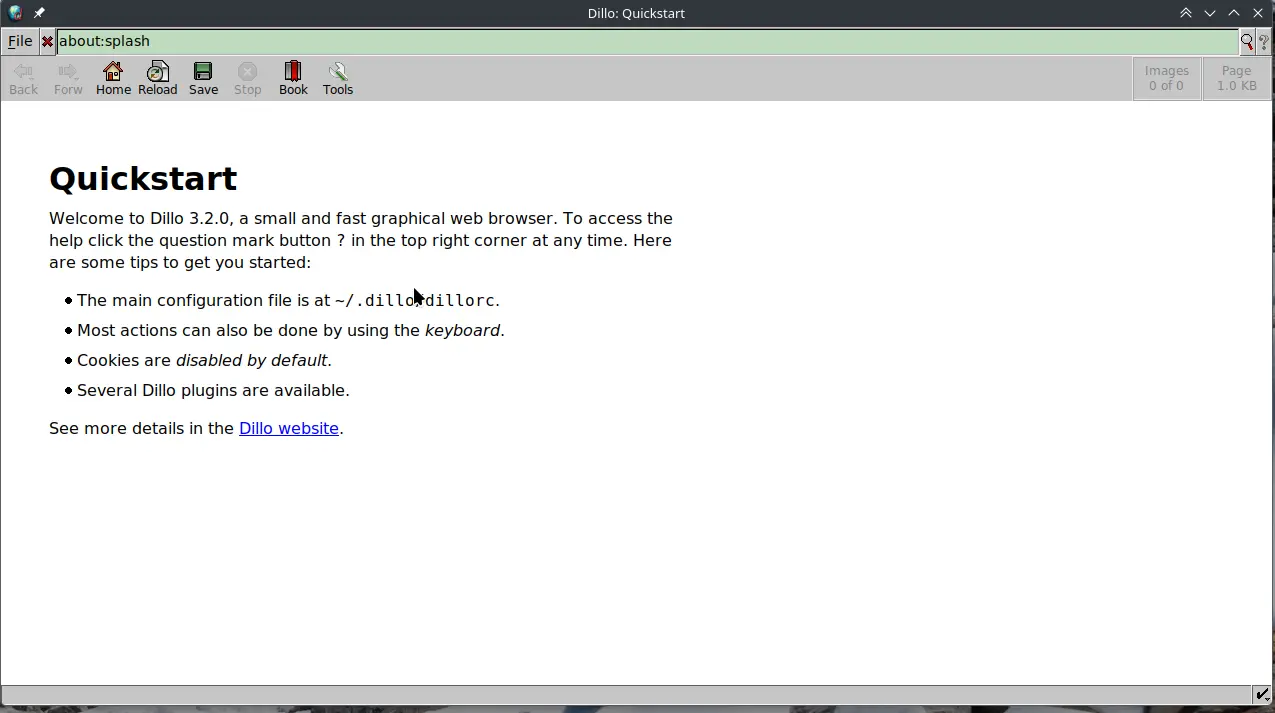This screenshot has height=713, width=1275.
Task: Open the window menu icon in title bar
Action: pyautogui.click(x=15, y=13)
